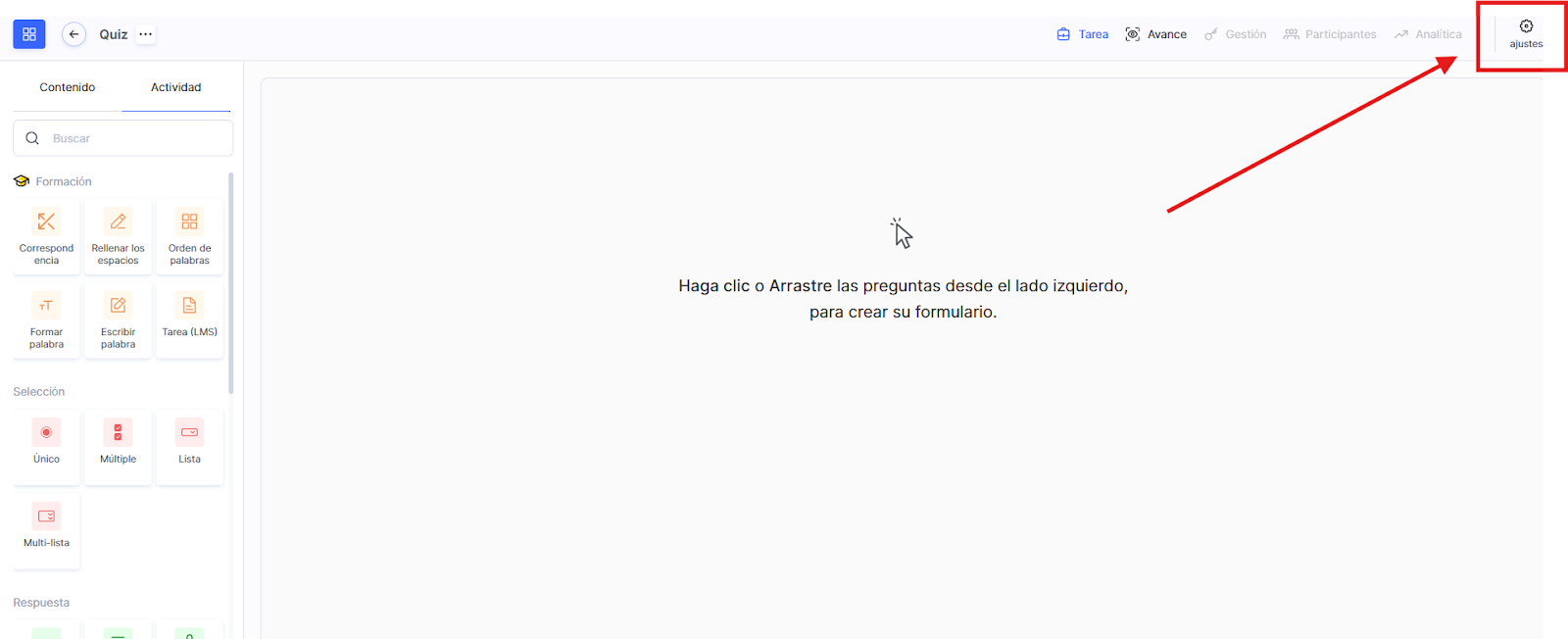Viewport: 1568px width, 639px height.
Task: Select the Actividad tab
Action: click(176, 87)
